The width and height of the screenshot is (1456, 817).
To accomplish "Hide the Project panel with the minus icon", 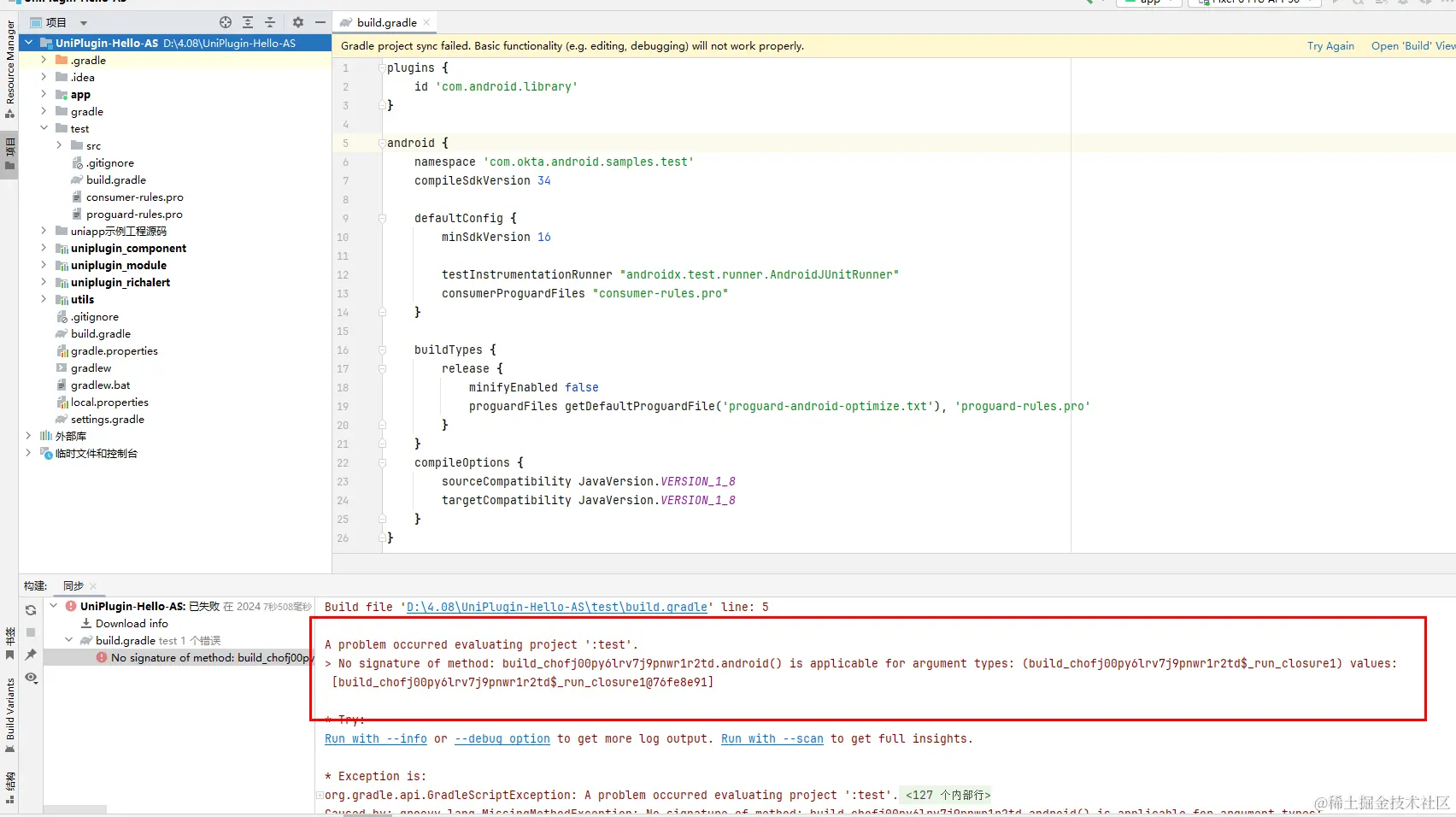I will click(320, 22).
